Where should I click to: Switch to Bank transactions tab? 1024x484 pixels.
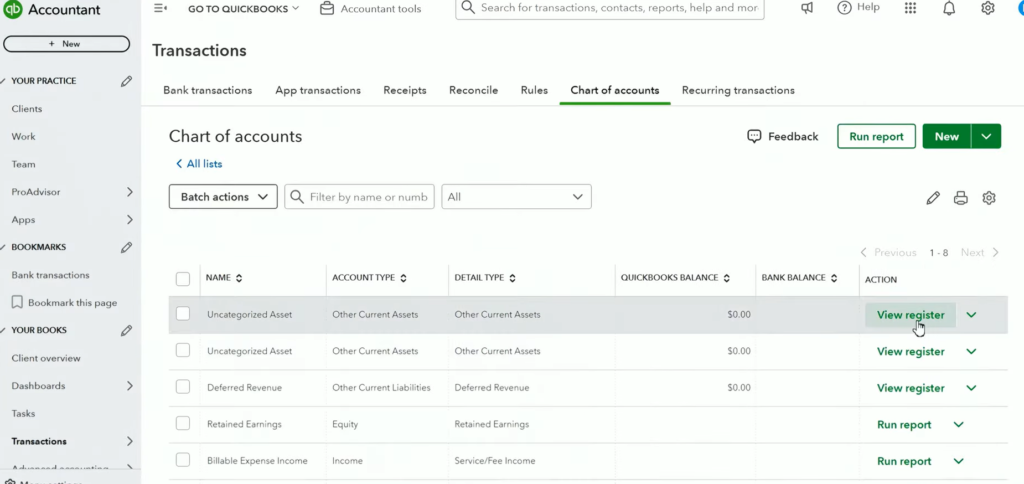[208, 90]
